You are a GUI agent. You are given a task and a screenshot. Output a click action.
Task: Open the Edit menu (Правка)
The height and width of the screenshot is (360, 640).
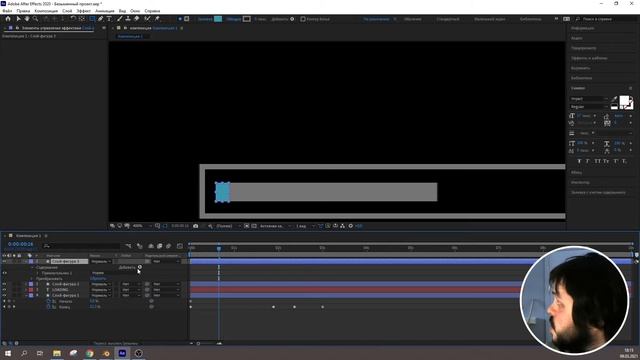click(x=23, y=11)
